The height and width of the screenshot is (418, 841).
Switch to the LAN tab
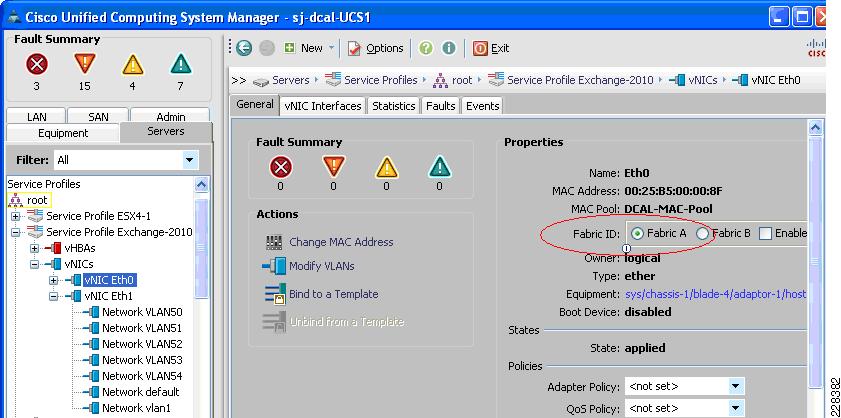pyautogui.click(x=36, y=116)
